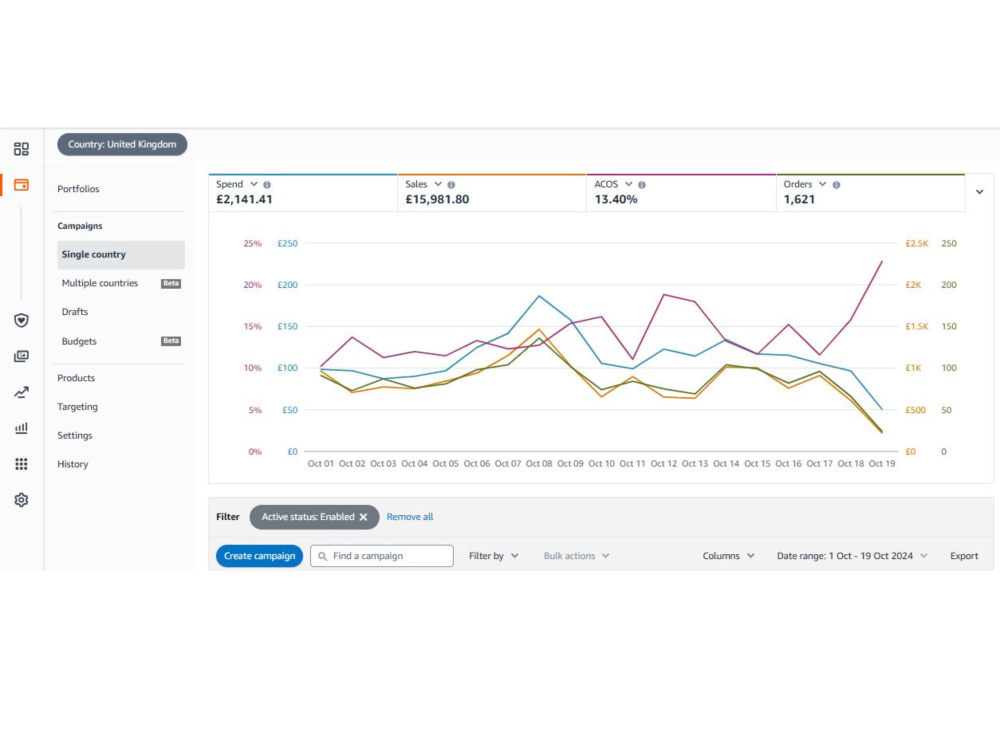This screenshot has width=1000, height=750.
Task: Open the nine-dot apps grid icon
Action: (21, 464)
